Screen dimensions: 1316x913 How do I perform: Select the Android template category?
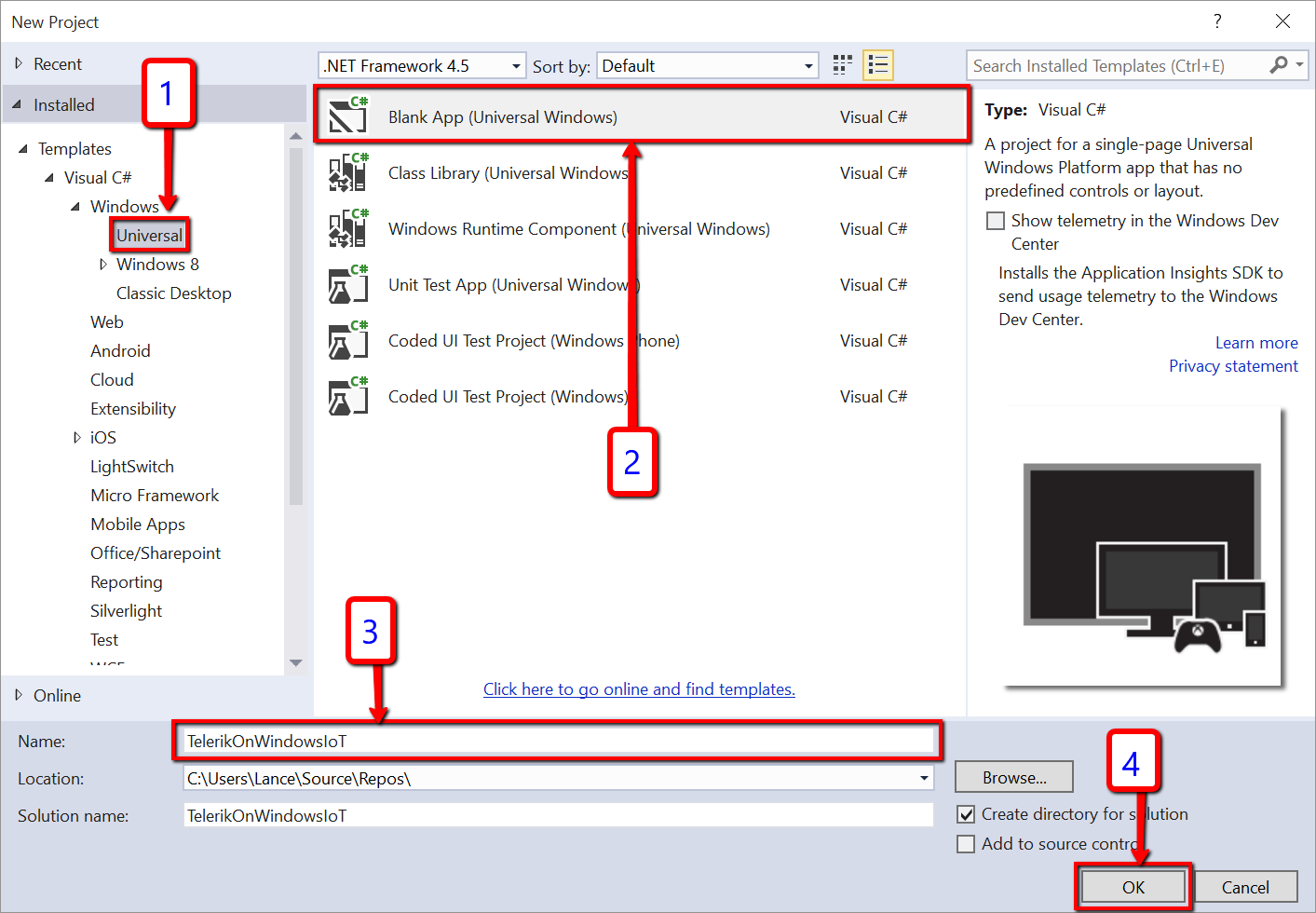click(x=120, y=351)
